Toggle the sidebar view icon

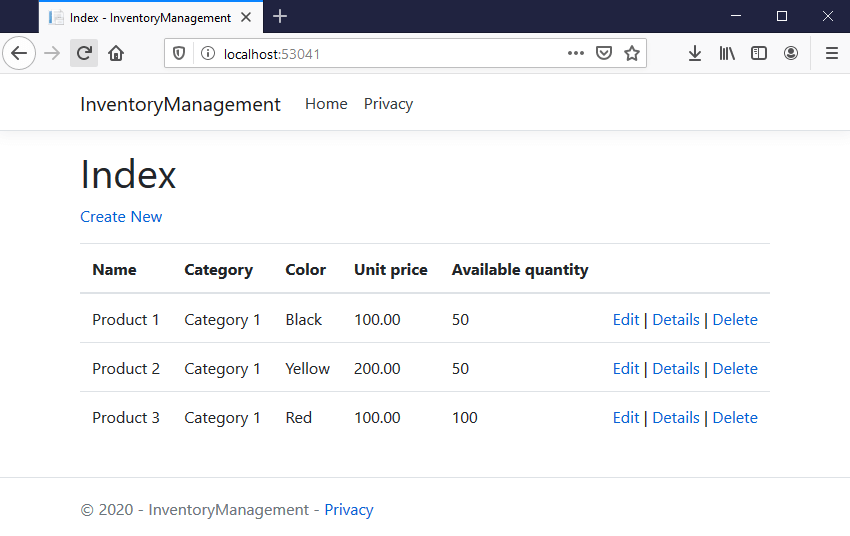pos(759,53)
